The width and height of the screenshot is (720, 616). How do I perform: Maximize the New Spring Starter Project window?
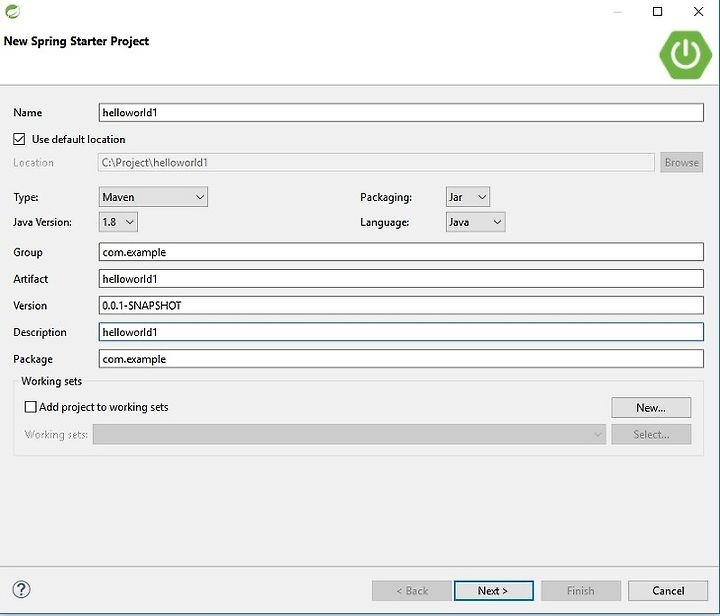657,11
